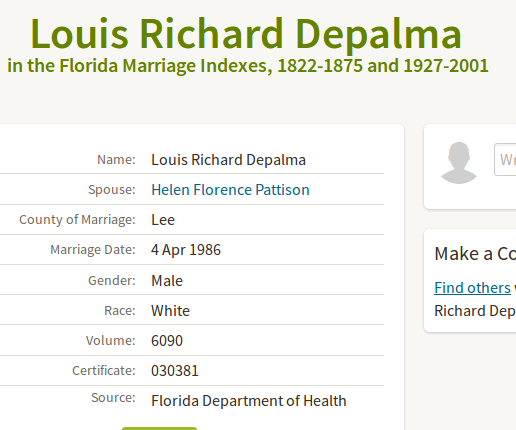The image size is (516, 430).
Task: Click the Certificate field label
Action: coord(104,371)
